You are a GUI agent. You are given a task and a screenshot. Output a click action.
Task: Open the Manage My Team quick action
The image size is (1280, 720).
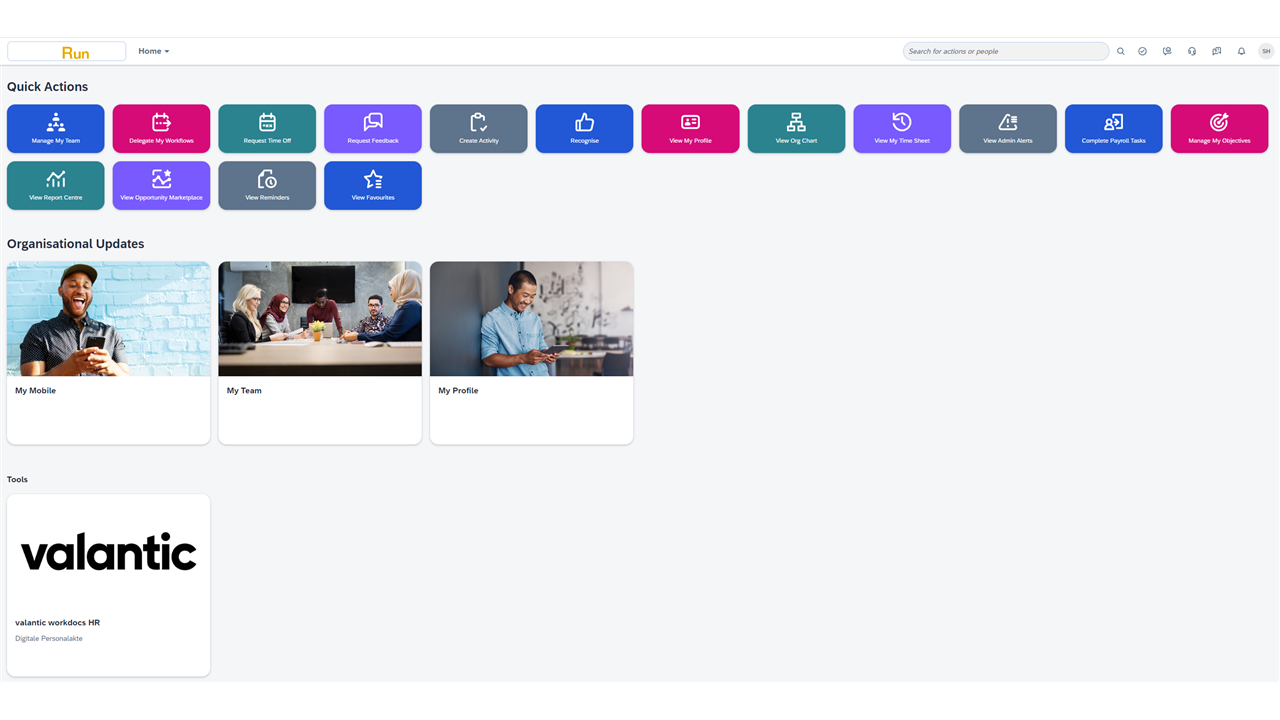[x=55, y=128]
